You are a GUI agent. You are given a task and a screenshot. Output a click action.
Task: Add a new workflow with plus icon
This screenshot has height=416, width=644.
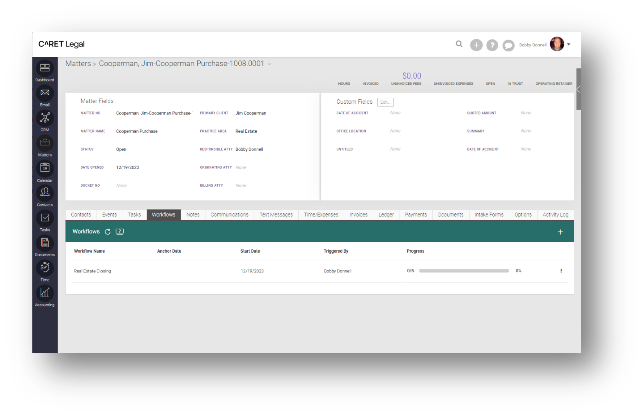tap(560, 231)
